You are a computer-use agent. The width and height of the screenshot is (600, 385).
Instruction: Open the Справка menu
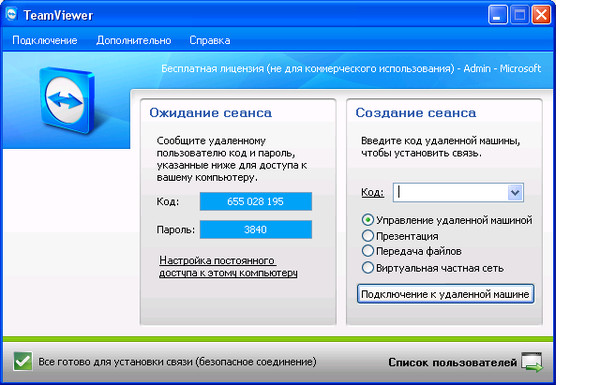(x=210, y=40)
